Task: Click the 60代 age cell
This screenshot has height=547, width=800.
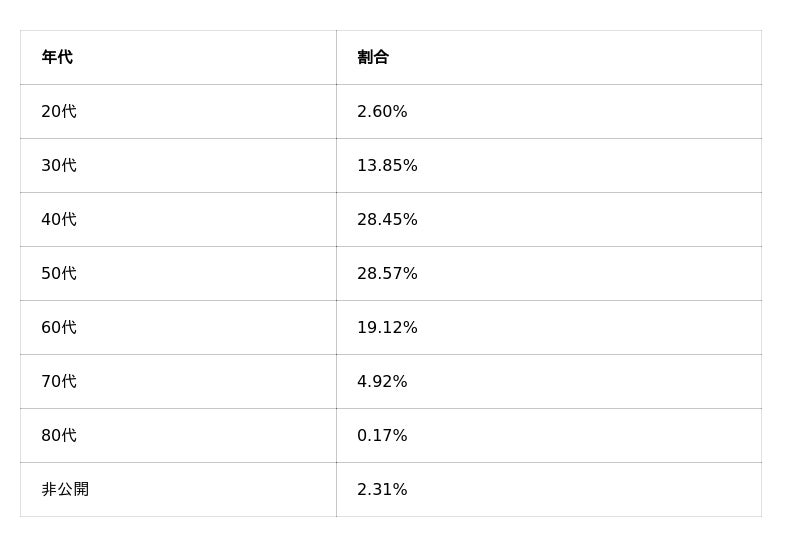Action: (59, 328)
